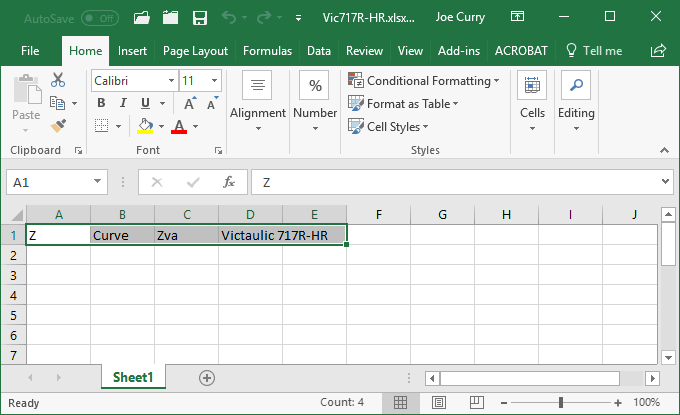Switch to the Insert tab
Screen dimensions: 680x415
pyautogui.click(x=132, y=51)
